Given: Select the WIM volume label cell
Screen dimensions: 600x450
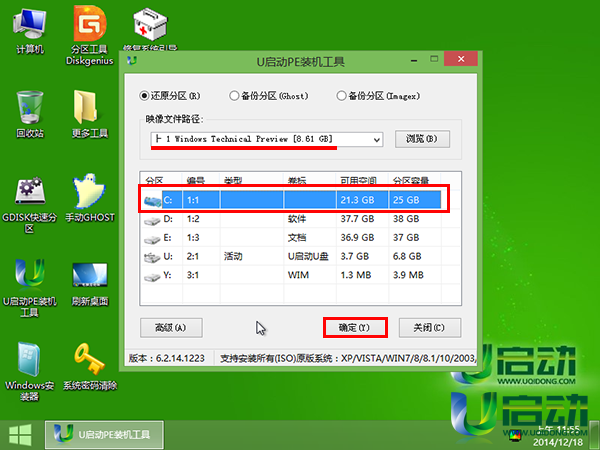Looking at the screenshot, I should click(298, 275).
